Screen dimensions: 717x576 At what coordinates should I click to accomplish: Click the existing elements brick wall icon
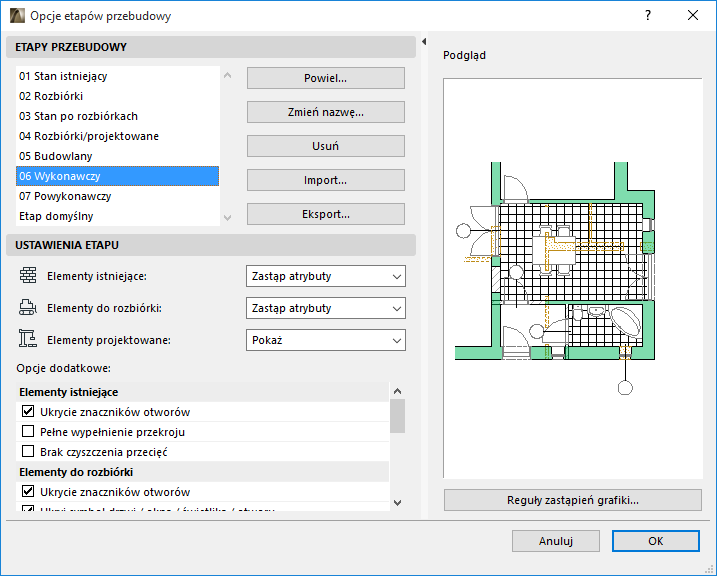click(28, 276)
